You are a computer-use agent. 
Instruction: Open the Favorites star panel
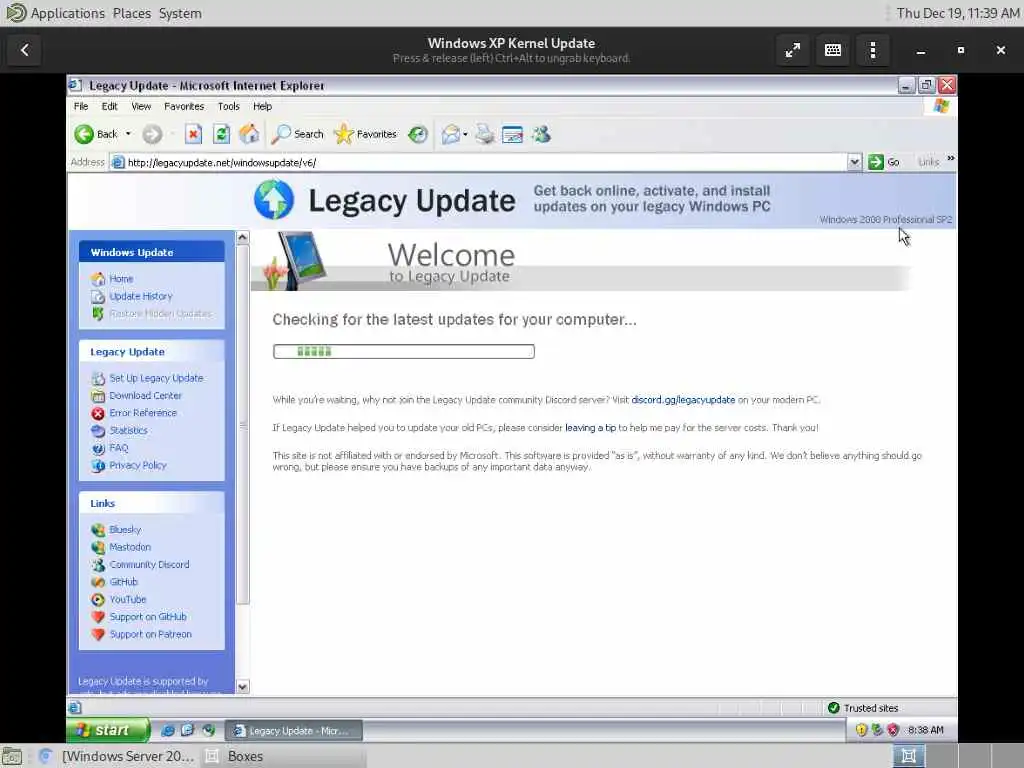(x=365, y=135)
